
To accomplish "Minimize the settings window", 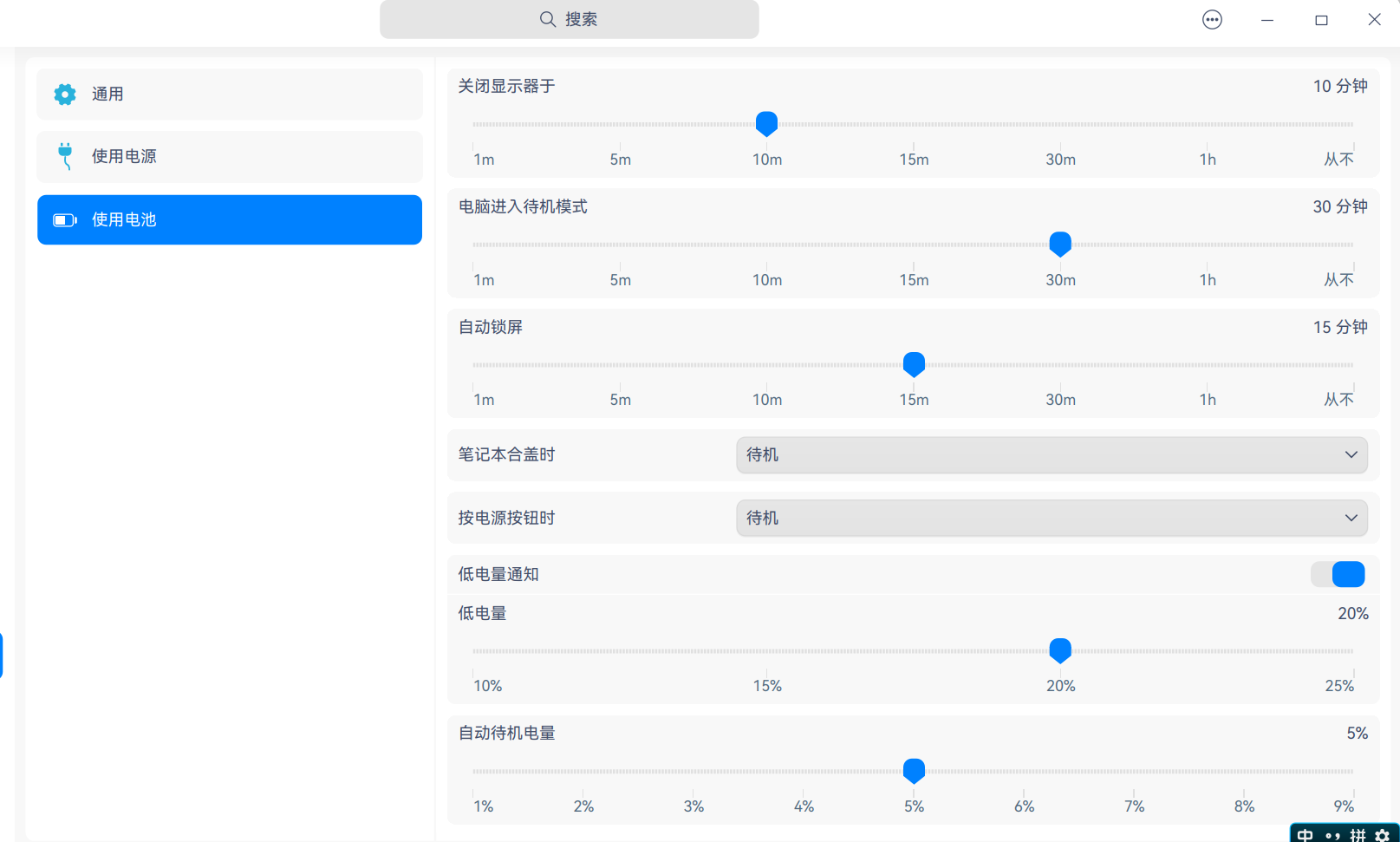I will tap(1267, 19).
